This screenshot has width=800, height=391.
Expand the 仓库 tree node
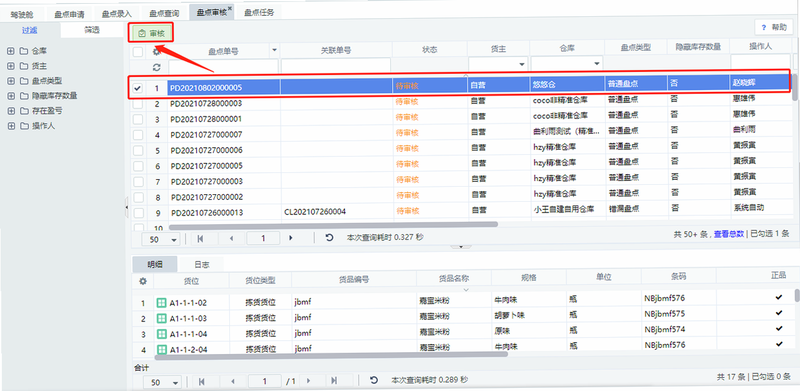click(11, 51)
